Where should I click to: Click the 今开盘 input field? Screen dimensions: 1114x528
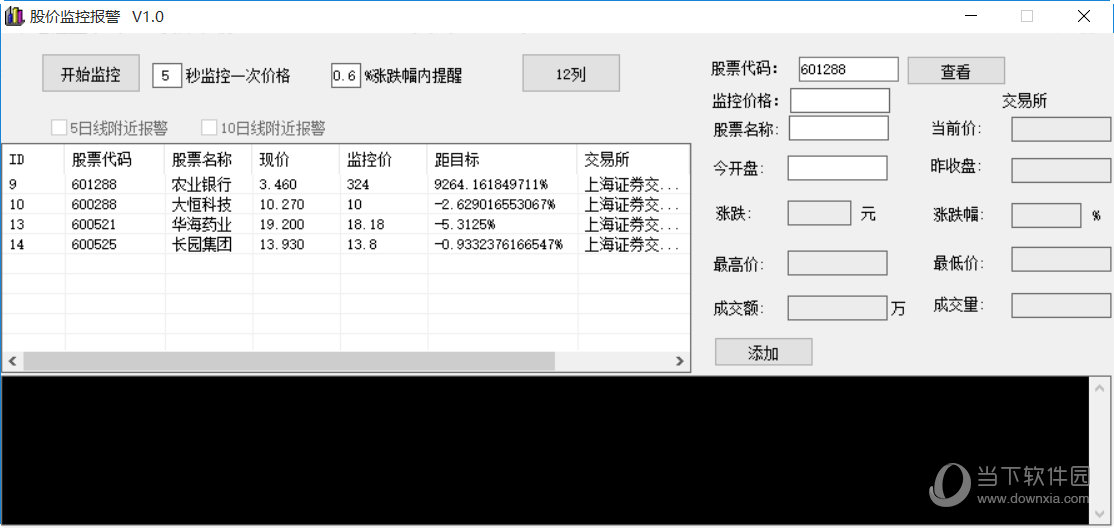click(838, 168)
